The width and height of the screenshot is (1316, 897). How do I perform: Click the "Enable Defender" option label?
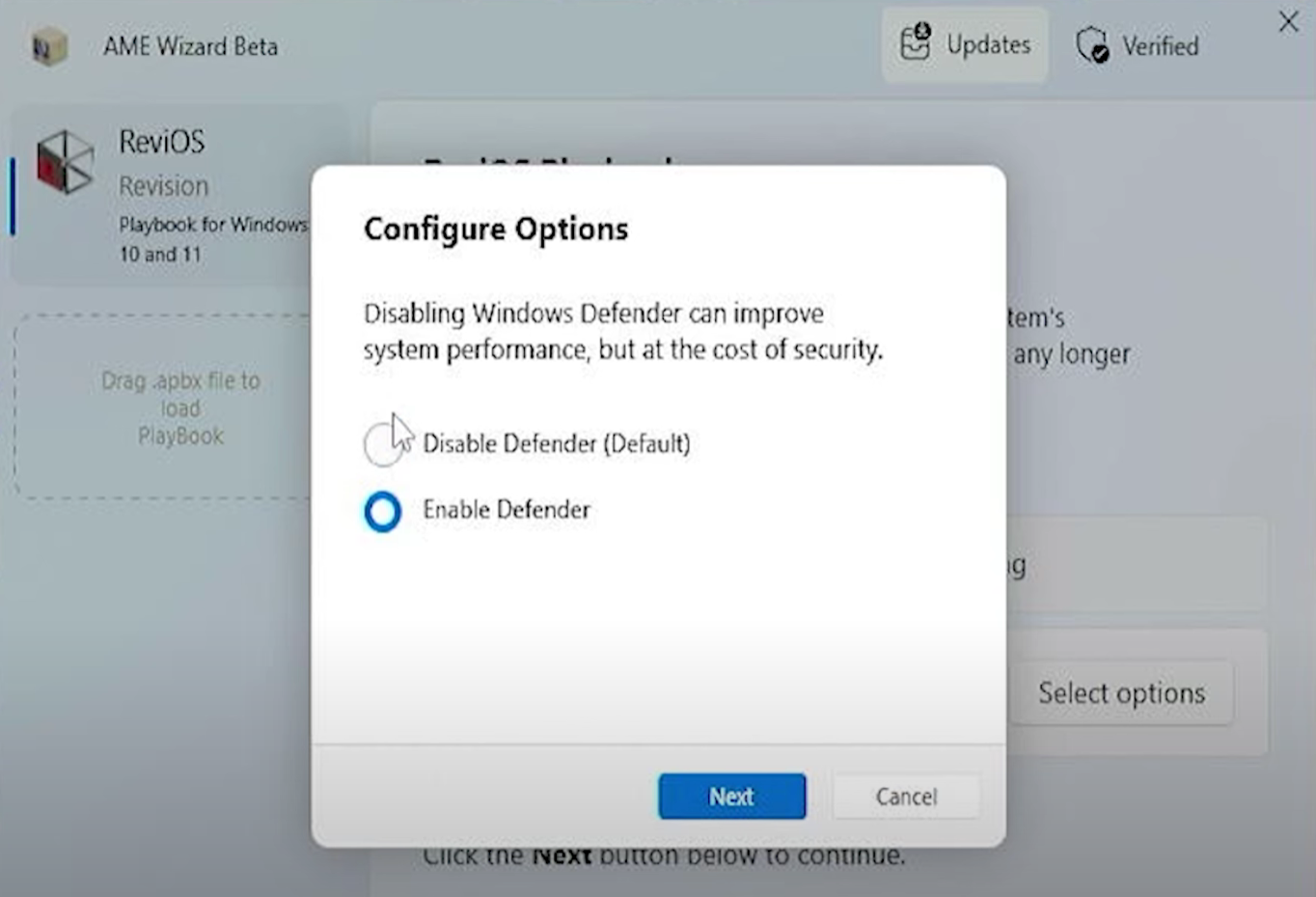507,509
